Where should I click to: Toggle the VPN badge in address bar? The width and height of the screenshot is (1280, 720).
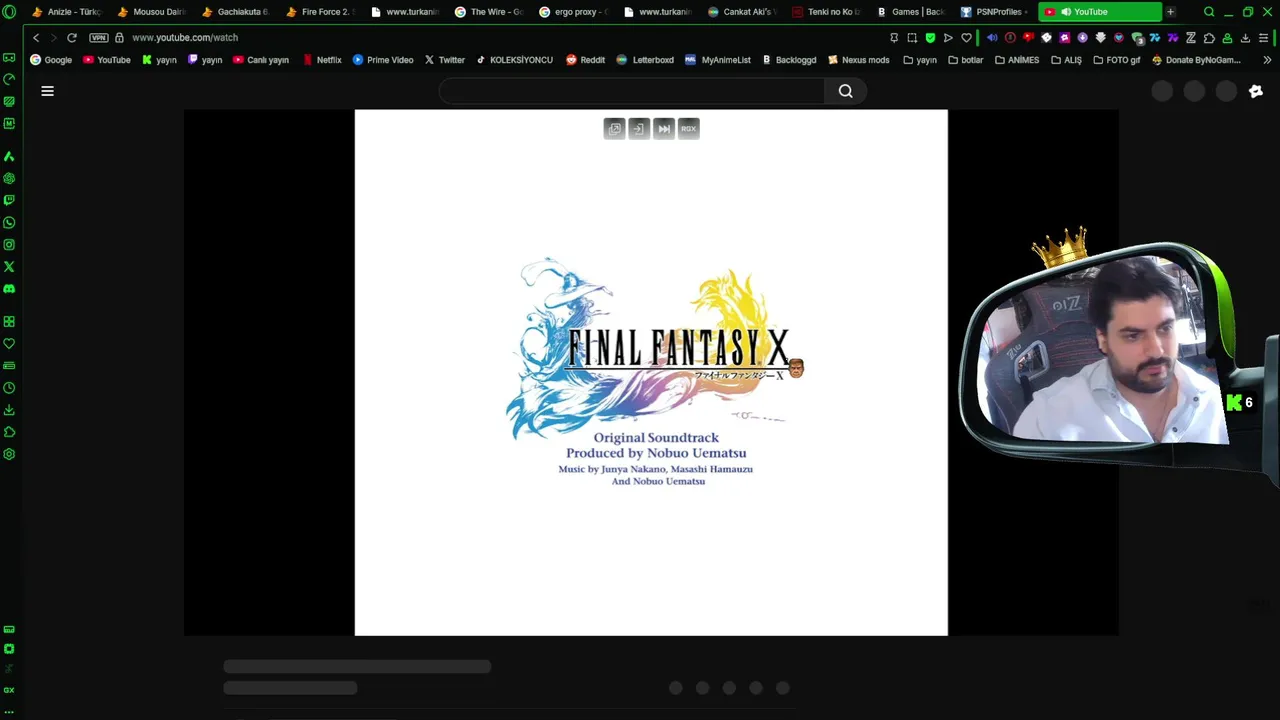[98, 37]
